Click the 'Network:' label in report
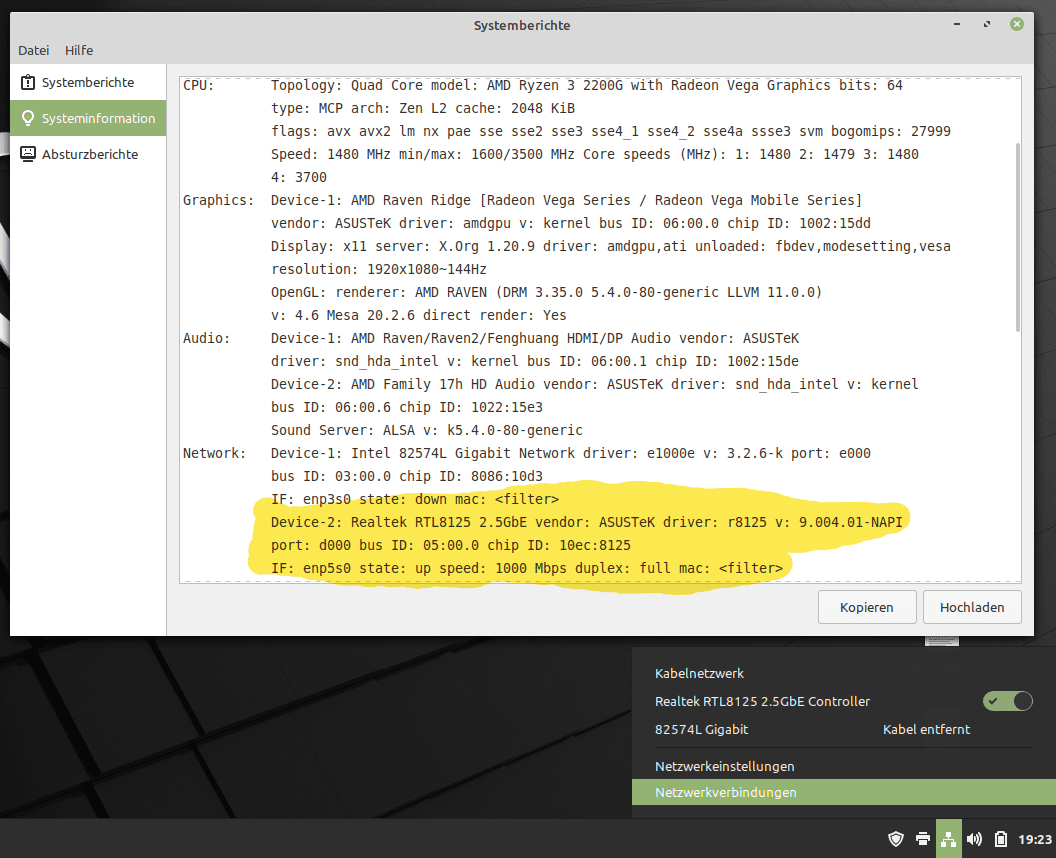 pyautogui.click(x=214, y=453)
